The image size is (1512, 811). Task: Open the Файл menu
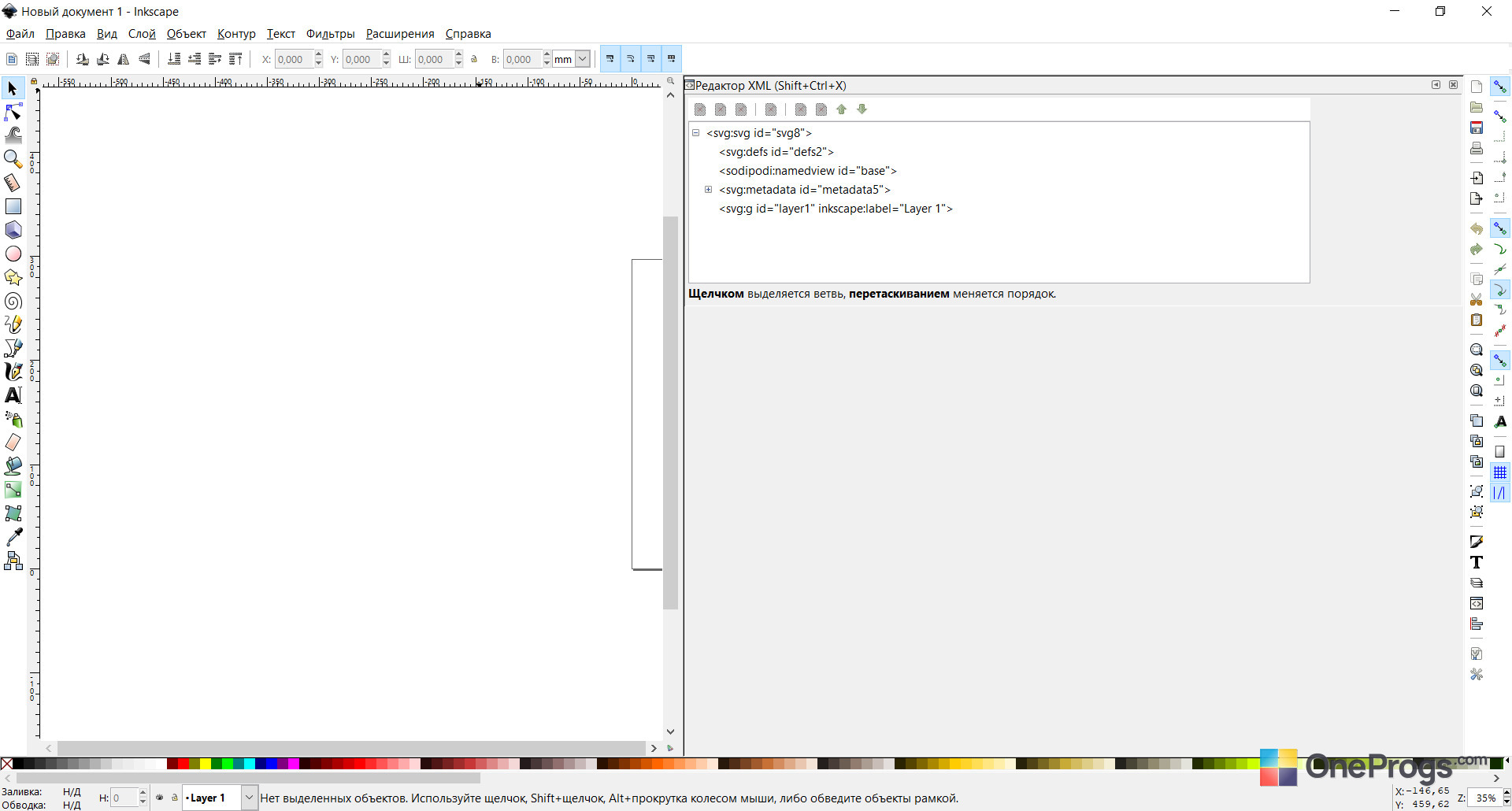[20, 34]
